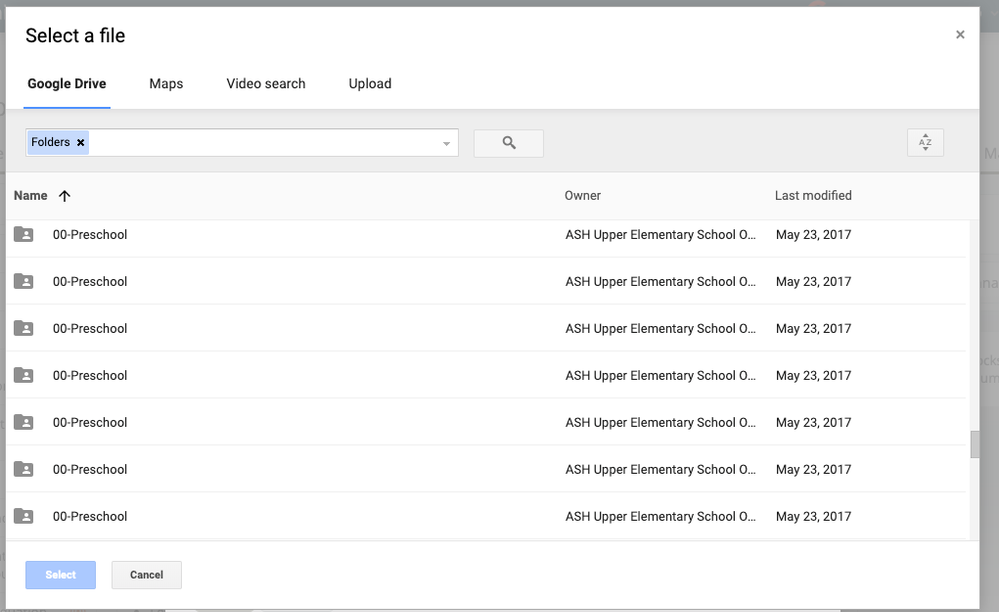
Task: Sort by the Owner column header
Action: pos(583,196)
